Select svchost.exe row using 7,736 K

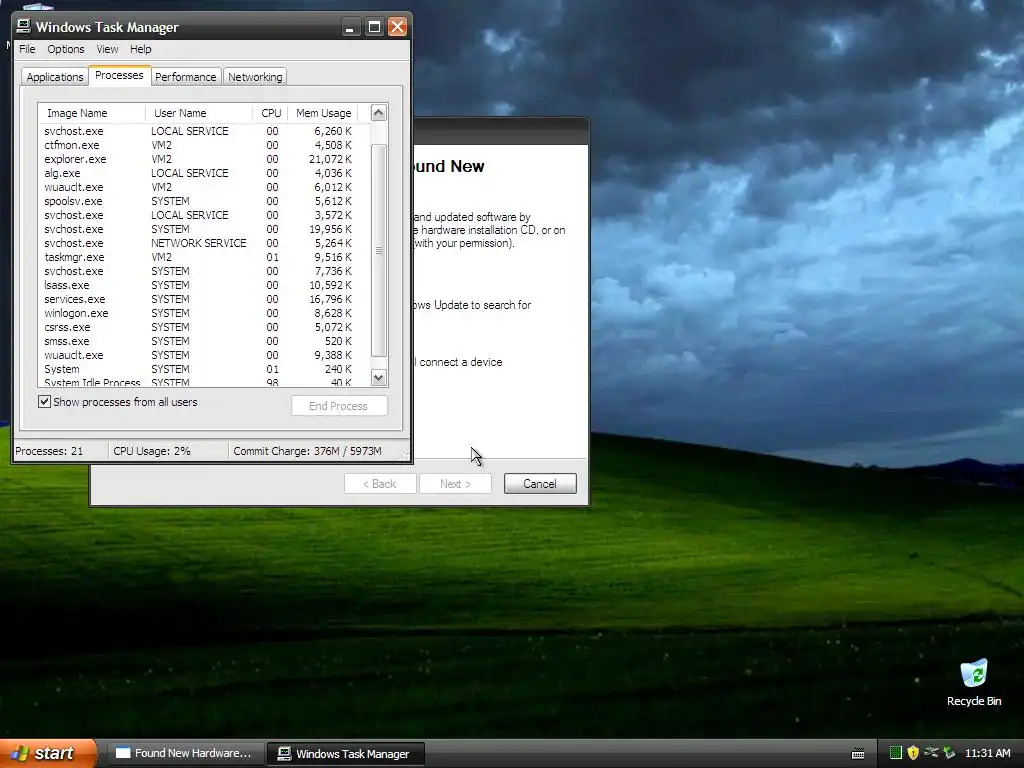198,271
